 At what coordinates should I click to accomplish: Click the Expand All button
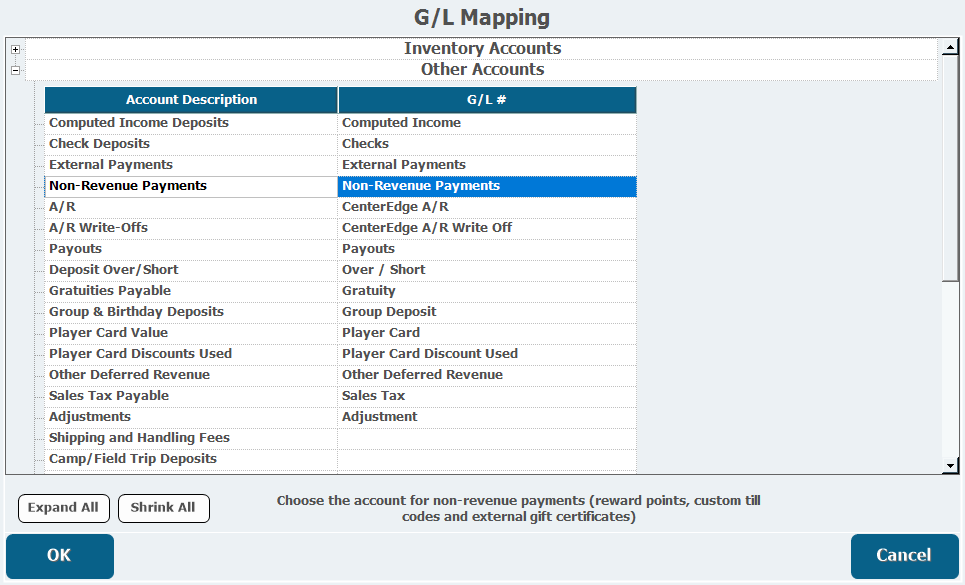(x=63, y=508)
